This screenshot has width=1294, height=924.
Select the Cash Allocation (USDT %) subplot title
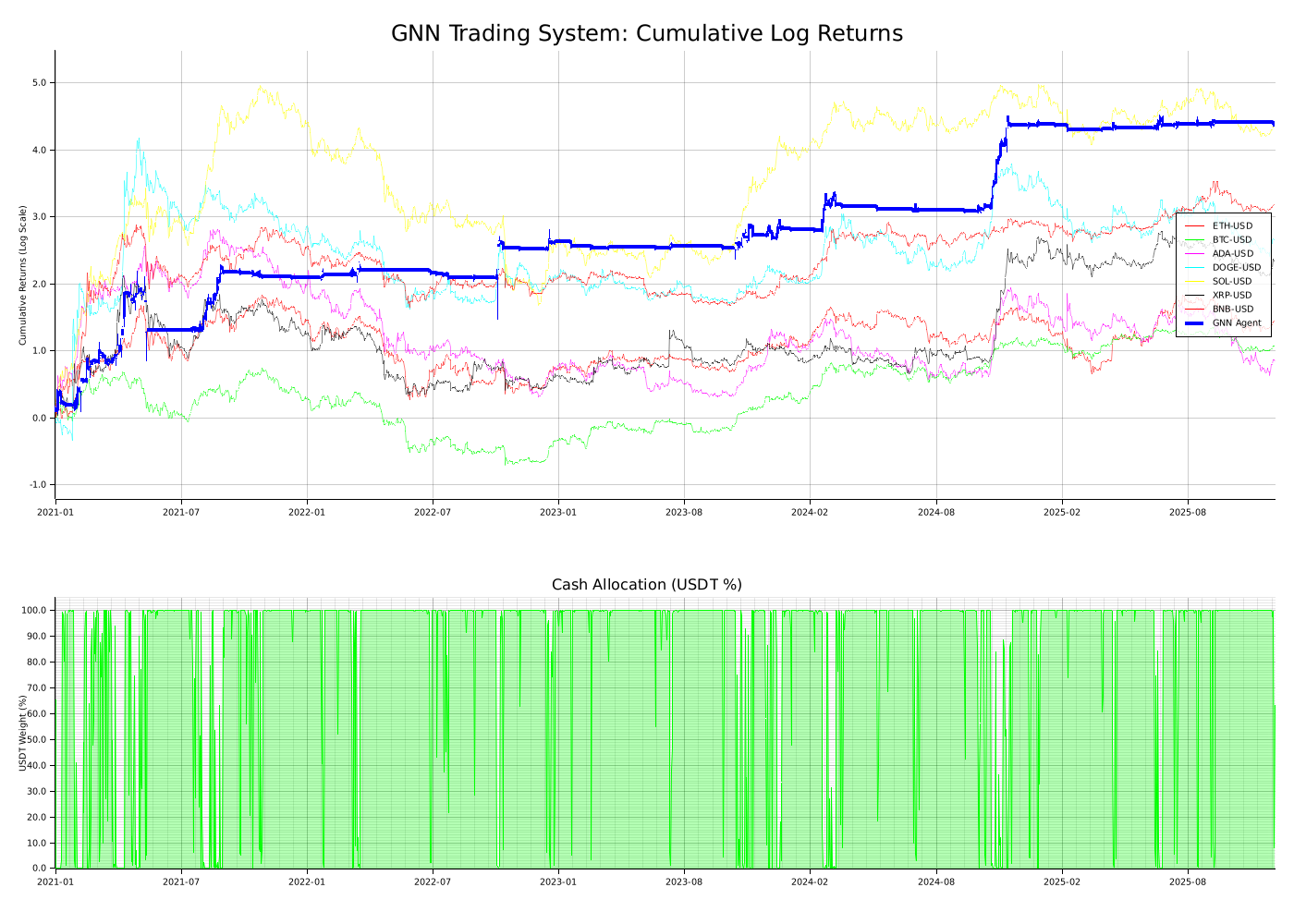[x=647, y=584]
